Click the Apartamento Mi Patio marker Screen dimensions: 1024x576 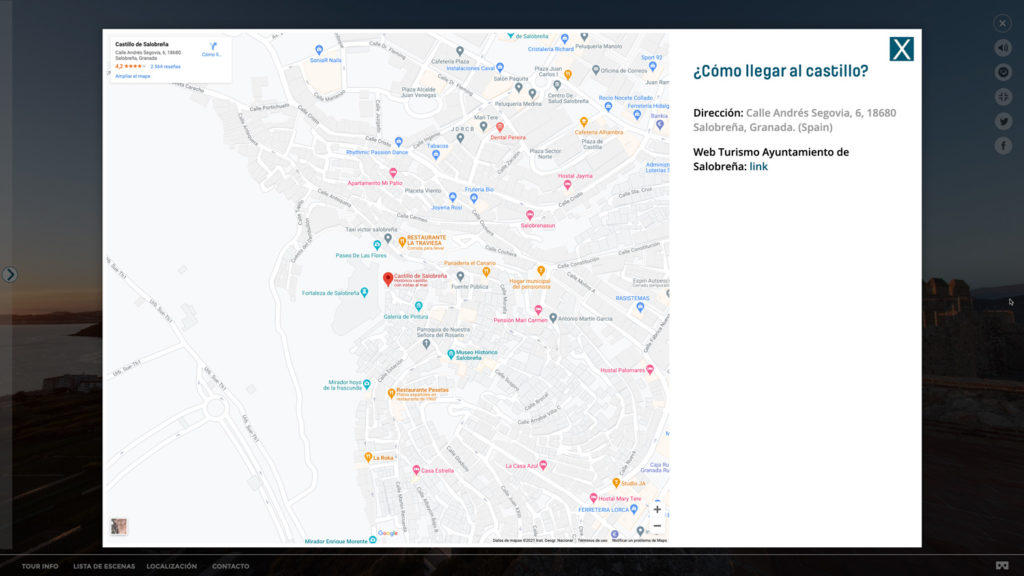[393, 173]
